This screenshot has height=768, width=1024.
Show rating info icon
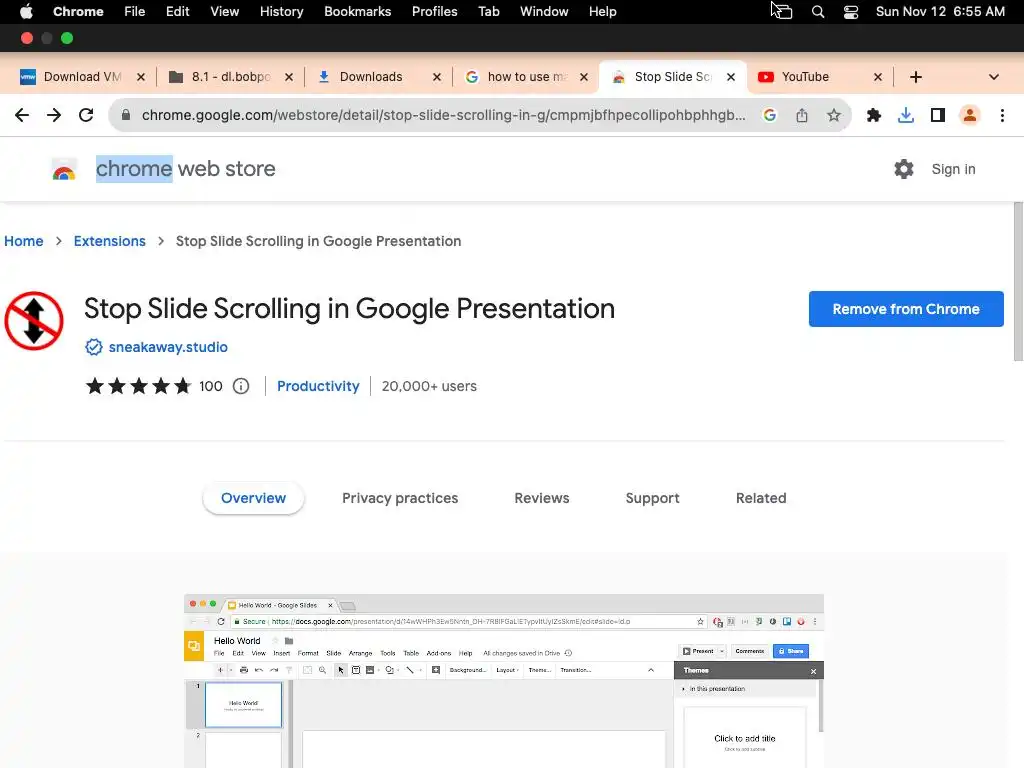pos(241,386)
